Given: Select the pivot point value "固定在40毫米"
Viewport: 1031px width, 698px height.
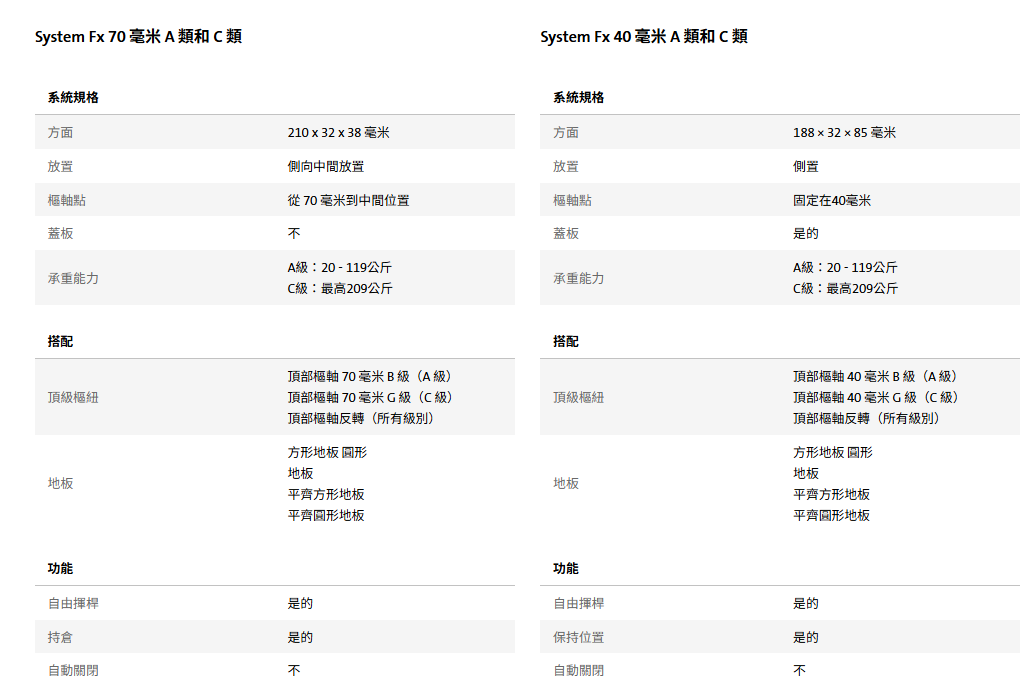Looking at the screenshot, I should click(x=832, y=200).
